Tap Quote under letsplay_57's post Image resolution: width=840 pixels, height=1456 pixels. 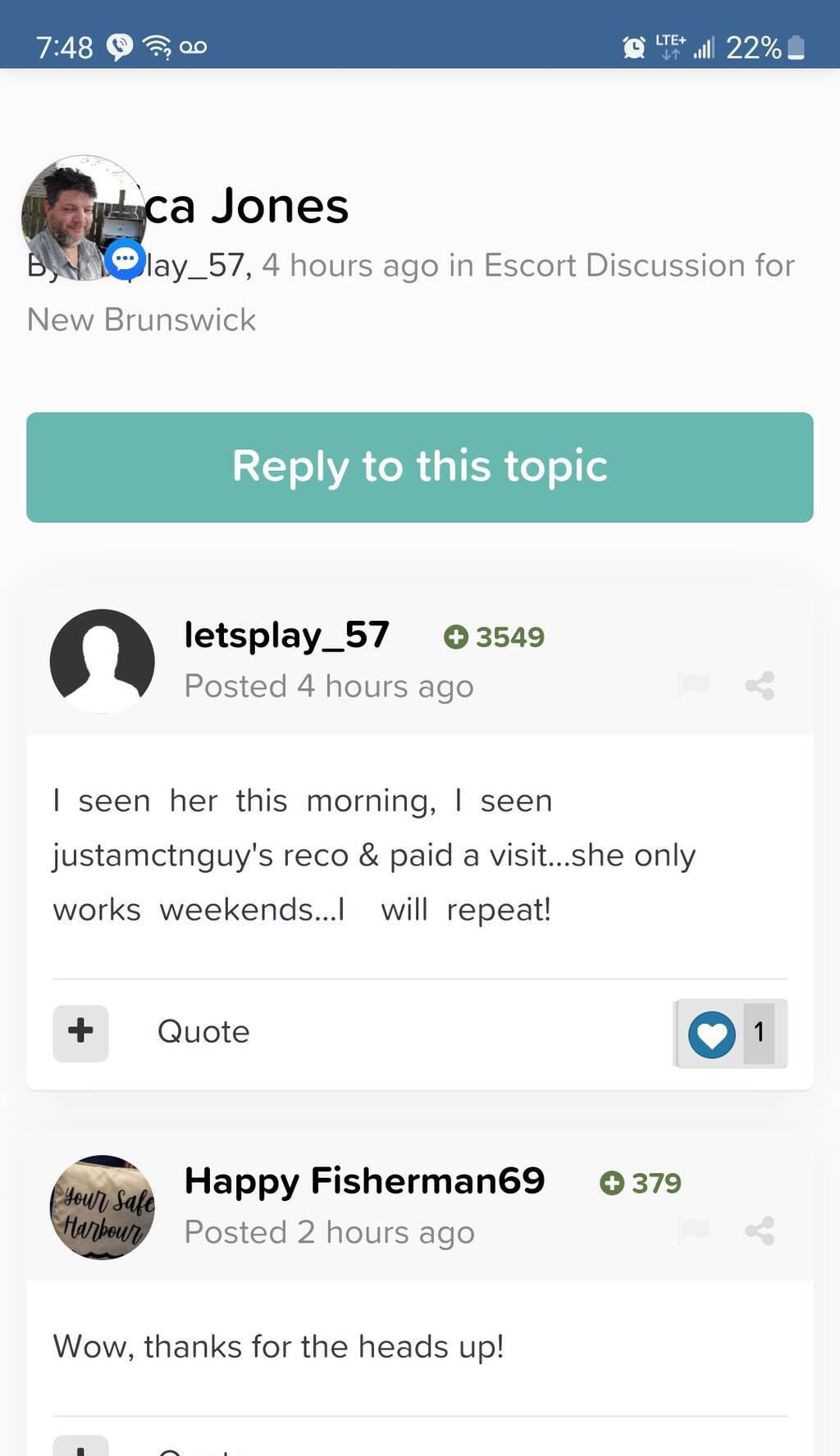203,1032
